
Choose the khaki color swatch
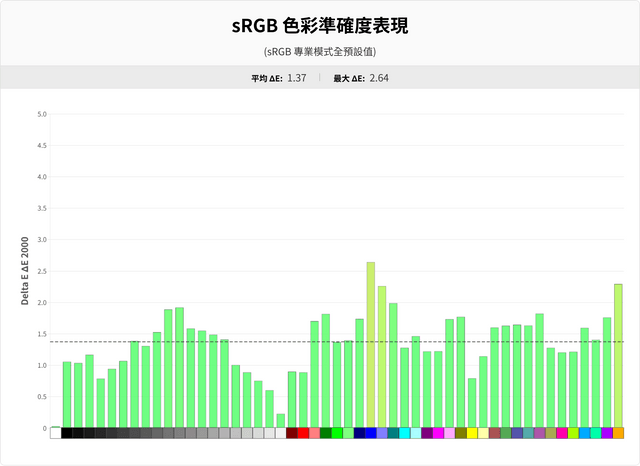point(551,433)
